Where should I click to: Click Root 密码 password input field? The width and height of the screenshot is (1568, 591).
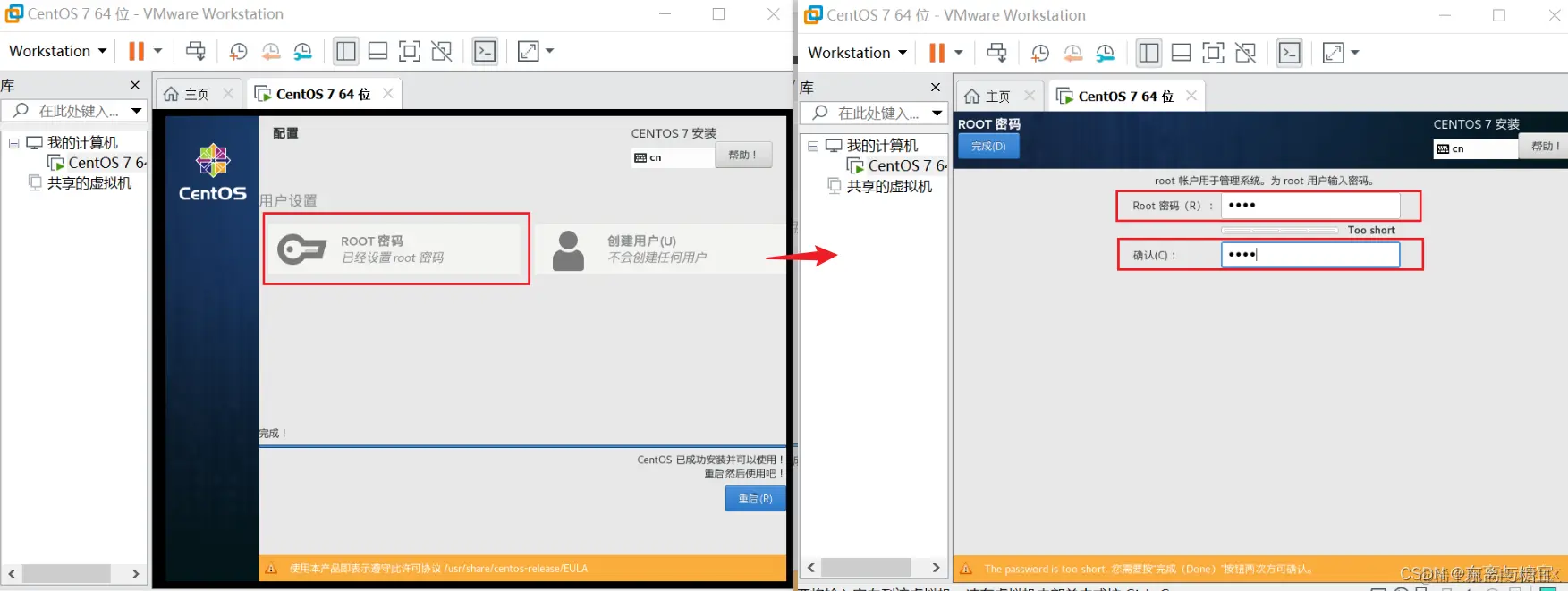click(1309, 206)
